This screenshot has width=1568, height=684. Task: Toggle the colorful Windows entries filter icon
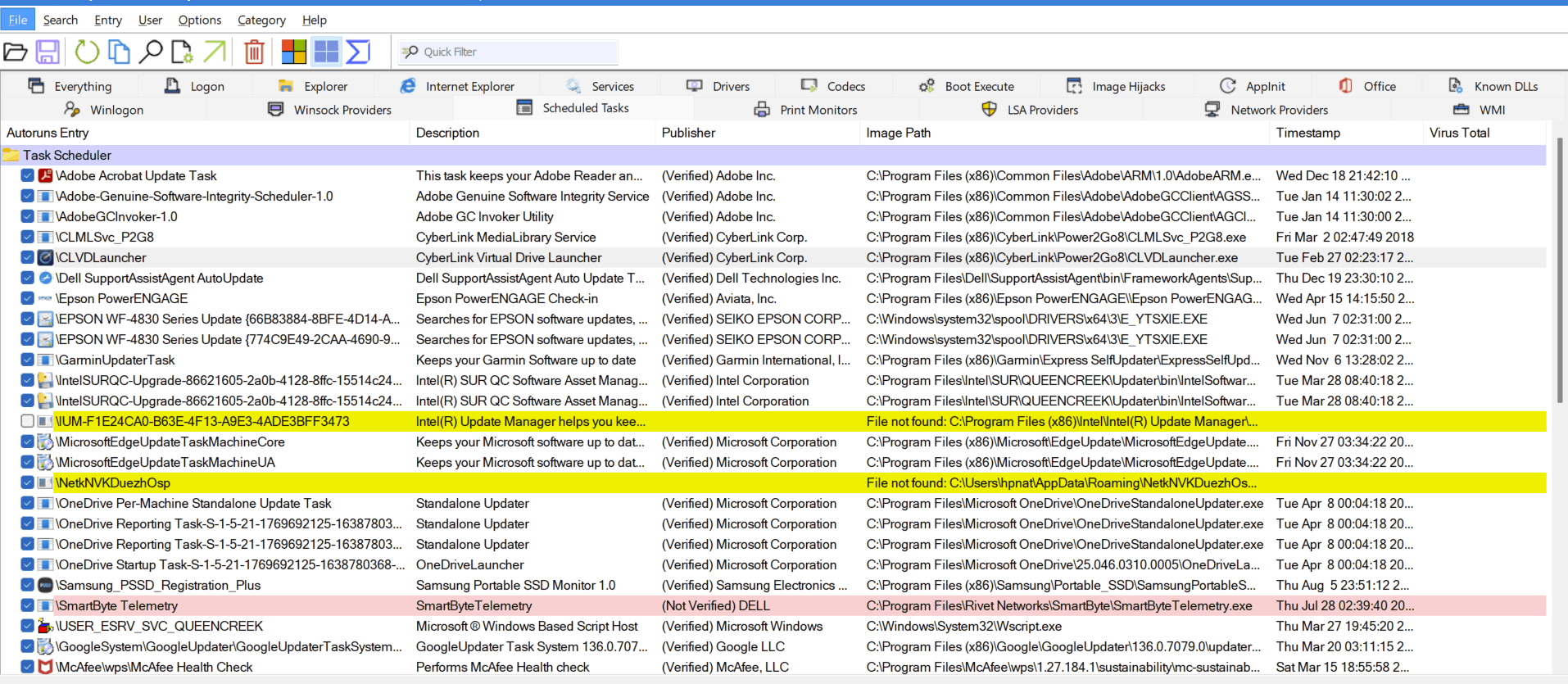coord(293,52)
